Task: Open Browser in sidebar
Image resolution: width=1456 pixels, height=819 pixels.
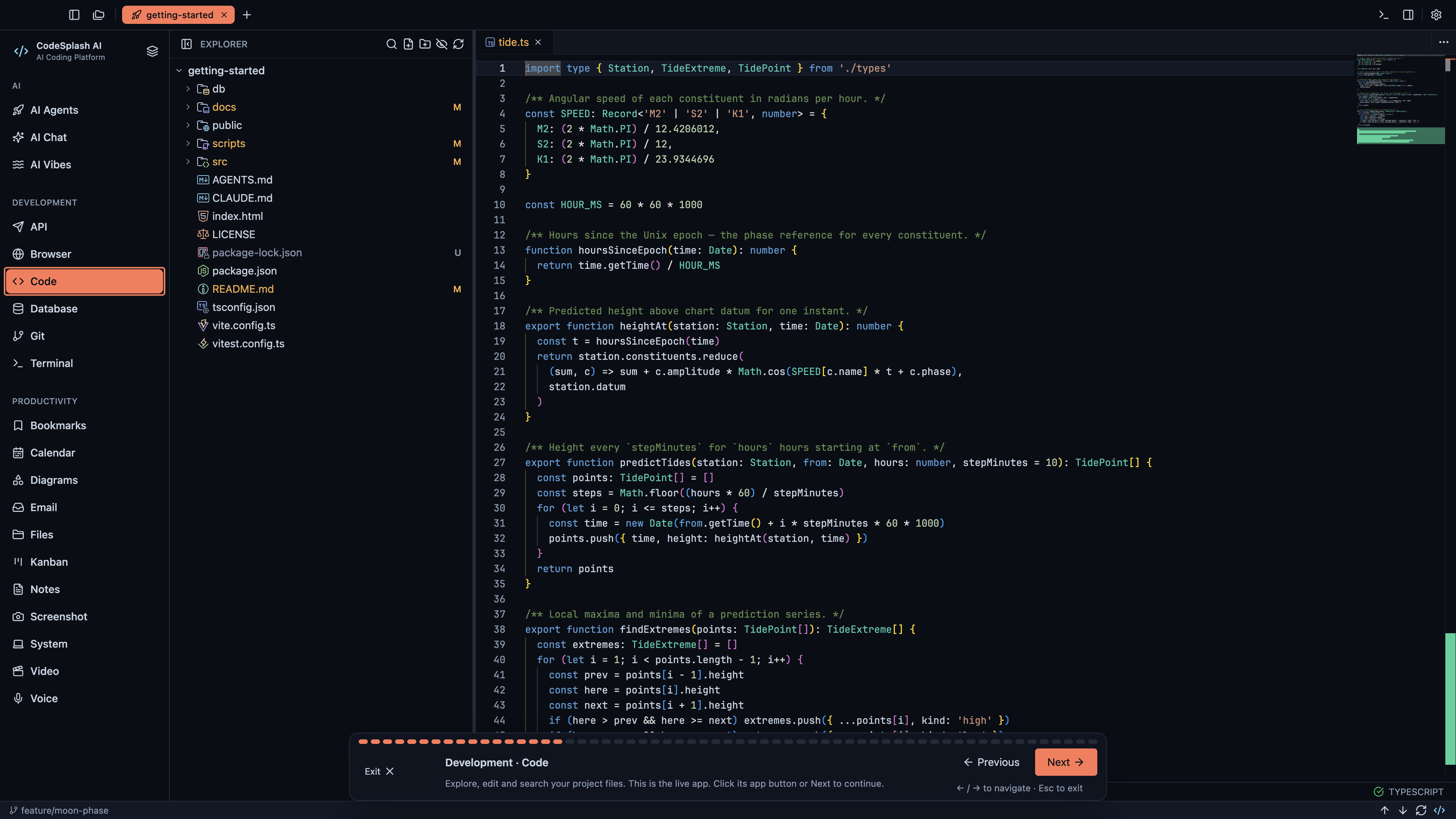Action: coord(85,254)
